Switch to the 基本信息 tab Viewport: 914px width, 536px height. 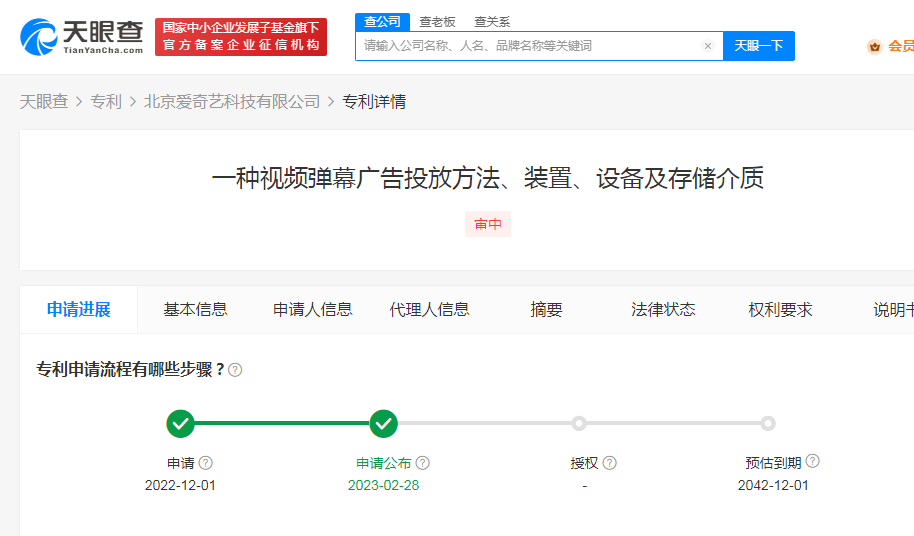195,309
